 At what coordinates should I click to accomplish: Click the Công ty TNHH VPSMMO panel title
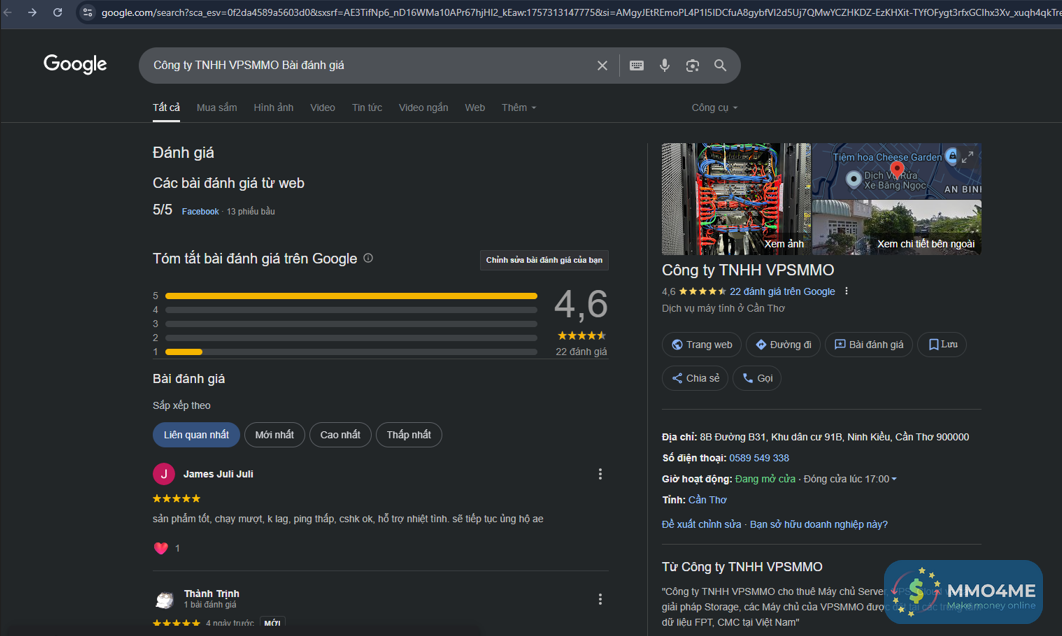point(748,270)
